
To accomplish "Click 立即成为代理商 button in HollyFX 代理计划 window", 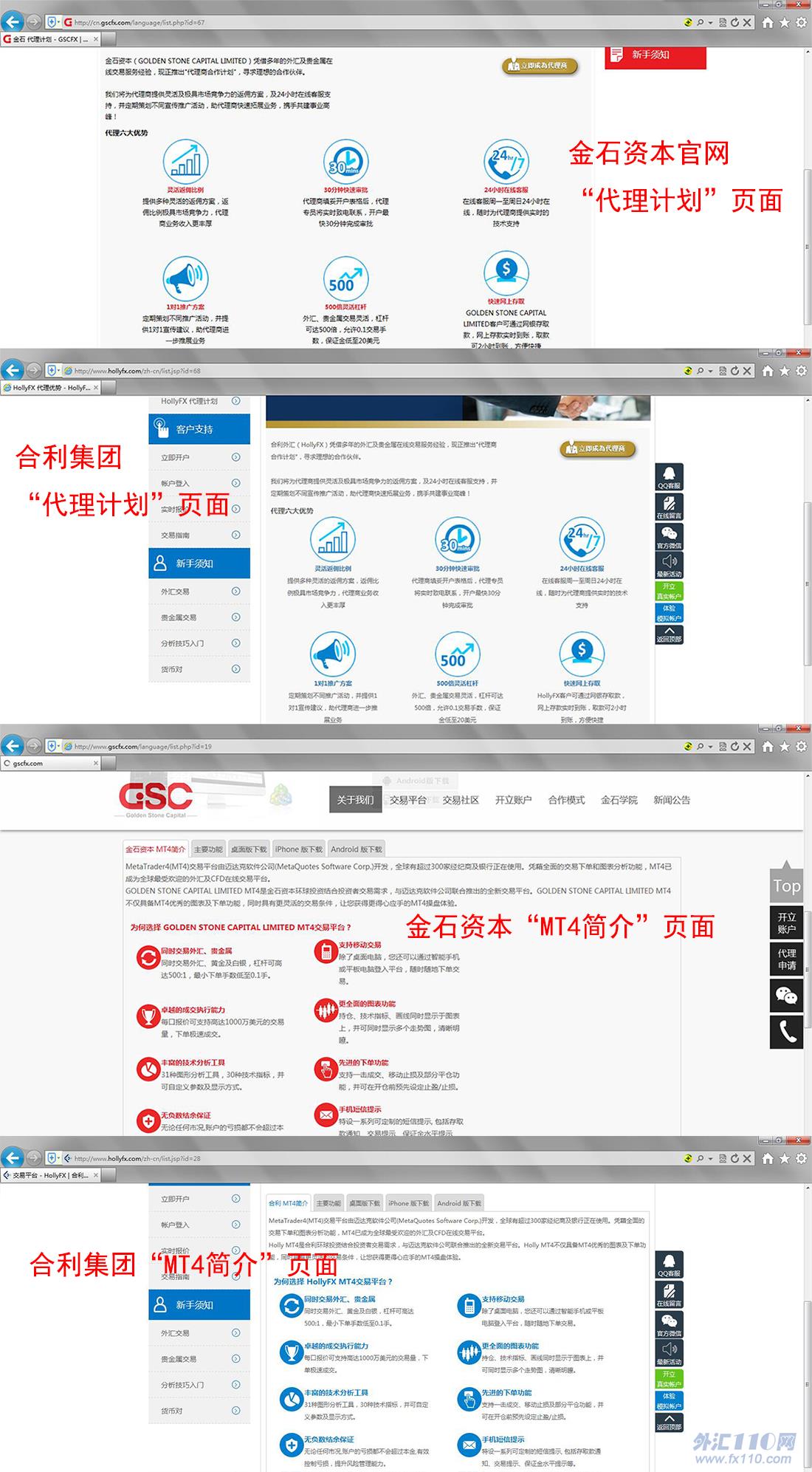I will click(598, 448).
